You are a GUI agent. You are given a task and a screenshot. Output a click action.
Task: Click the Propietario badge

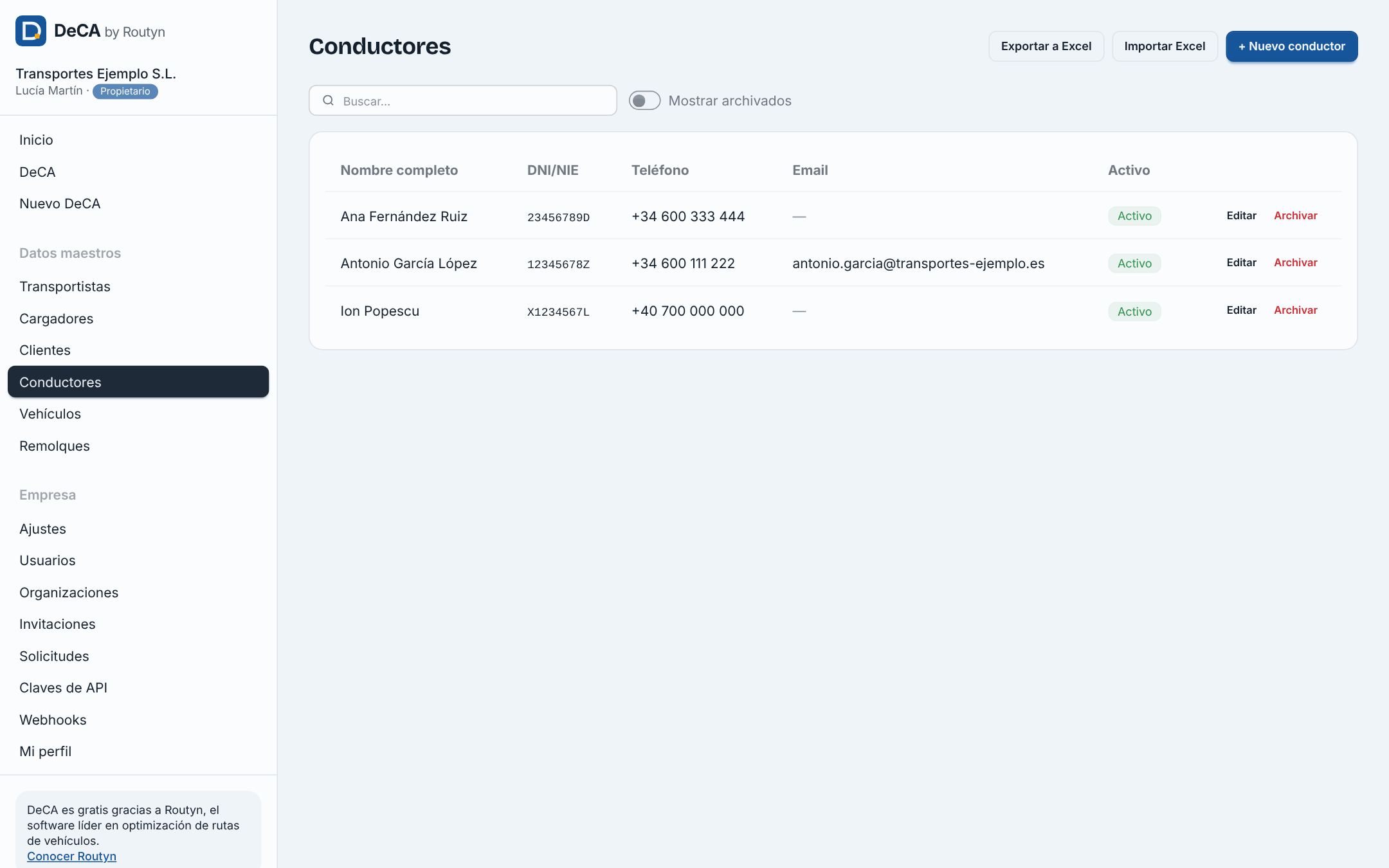125,91
